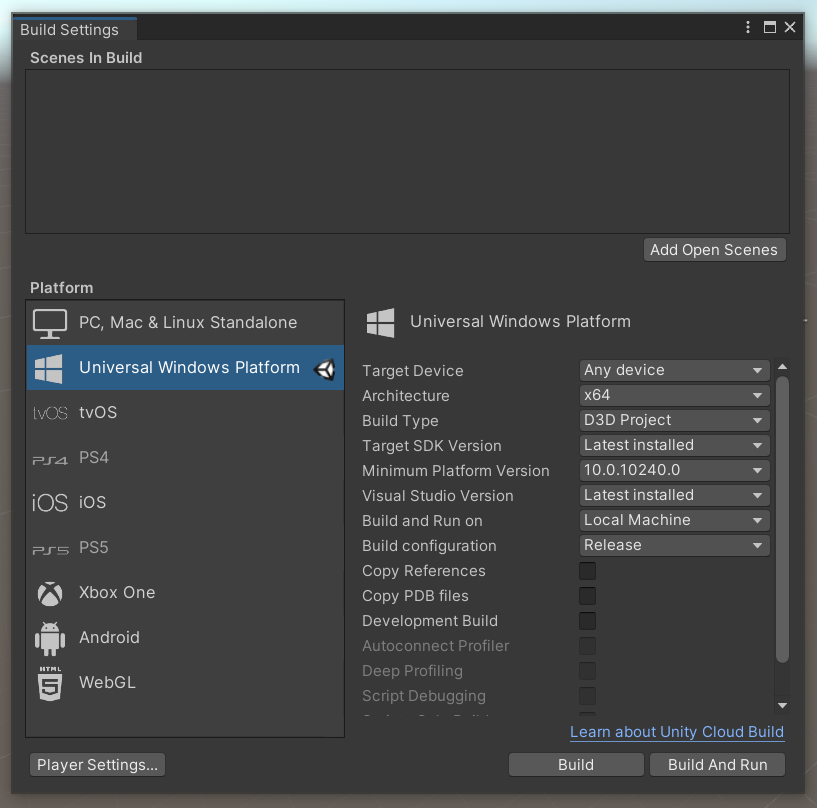The width and height of the screenshot is (817, 808).
Task: Click the PS5 platform name text
Action: [94, 548]
